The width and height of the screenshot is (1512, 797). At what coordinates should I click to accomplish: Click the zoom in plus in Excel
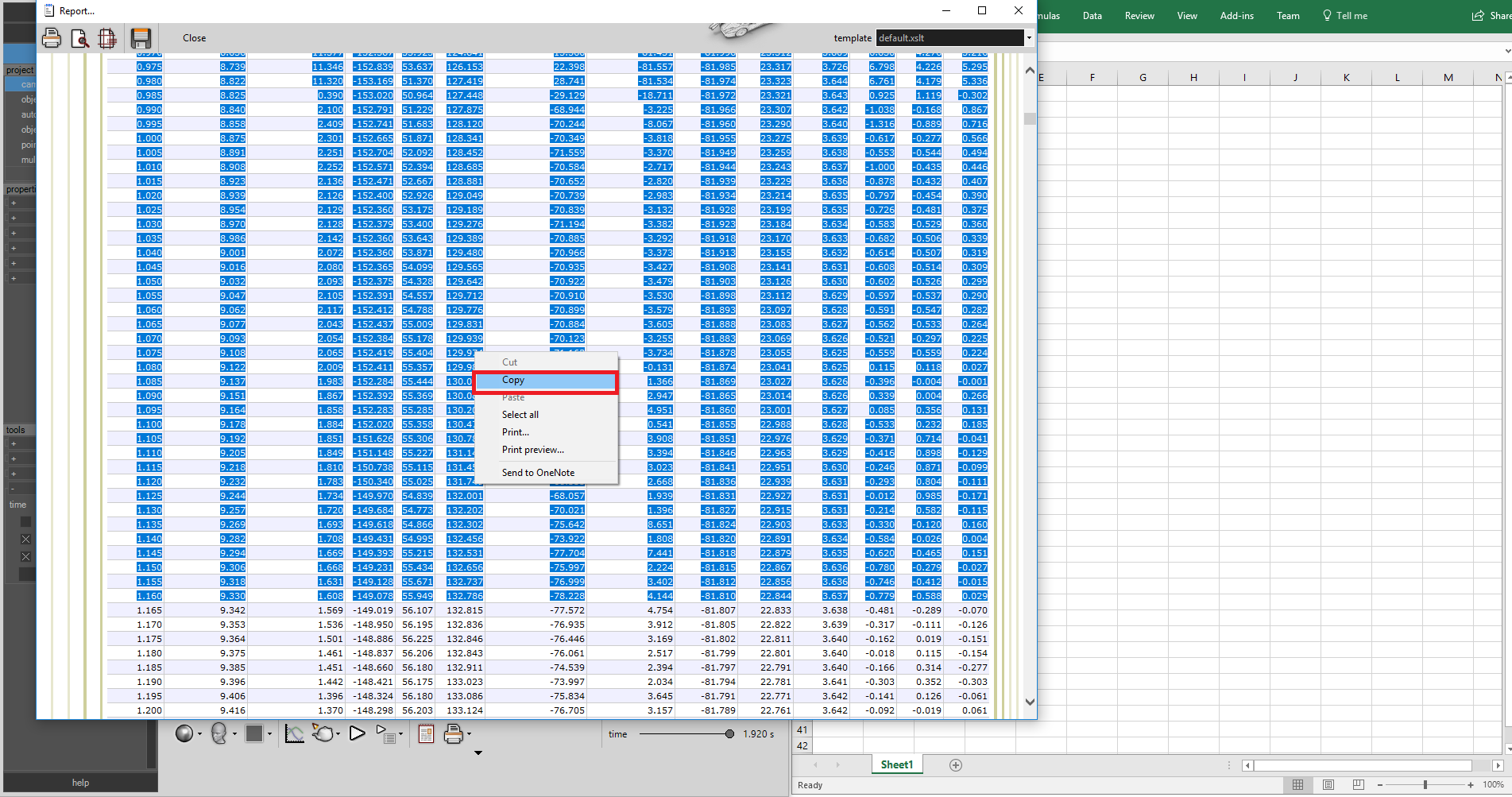1471,785
